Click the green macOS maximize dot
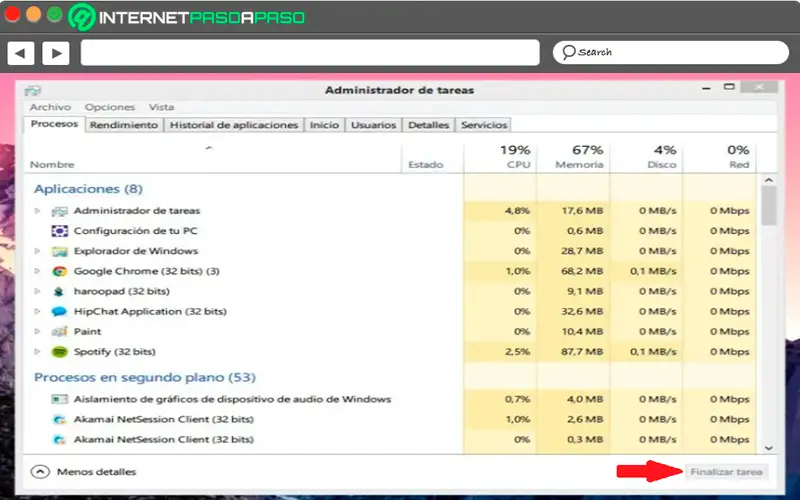The height and width of the screenshot is (500, 800). (55, 14)
